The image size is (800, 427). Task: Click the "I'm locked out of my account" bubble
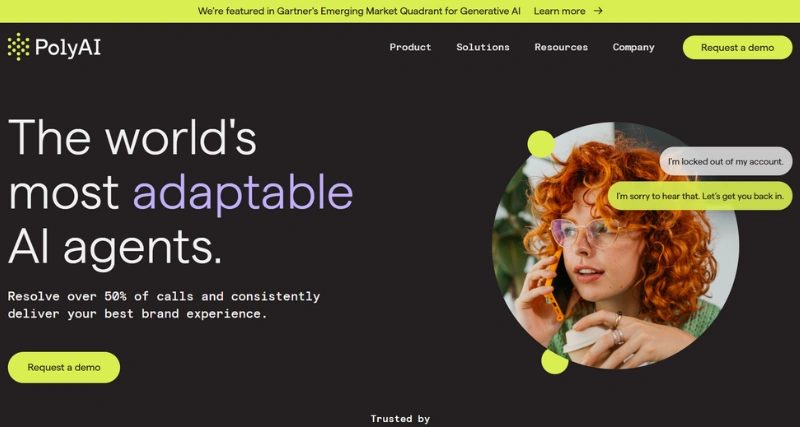726,161
